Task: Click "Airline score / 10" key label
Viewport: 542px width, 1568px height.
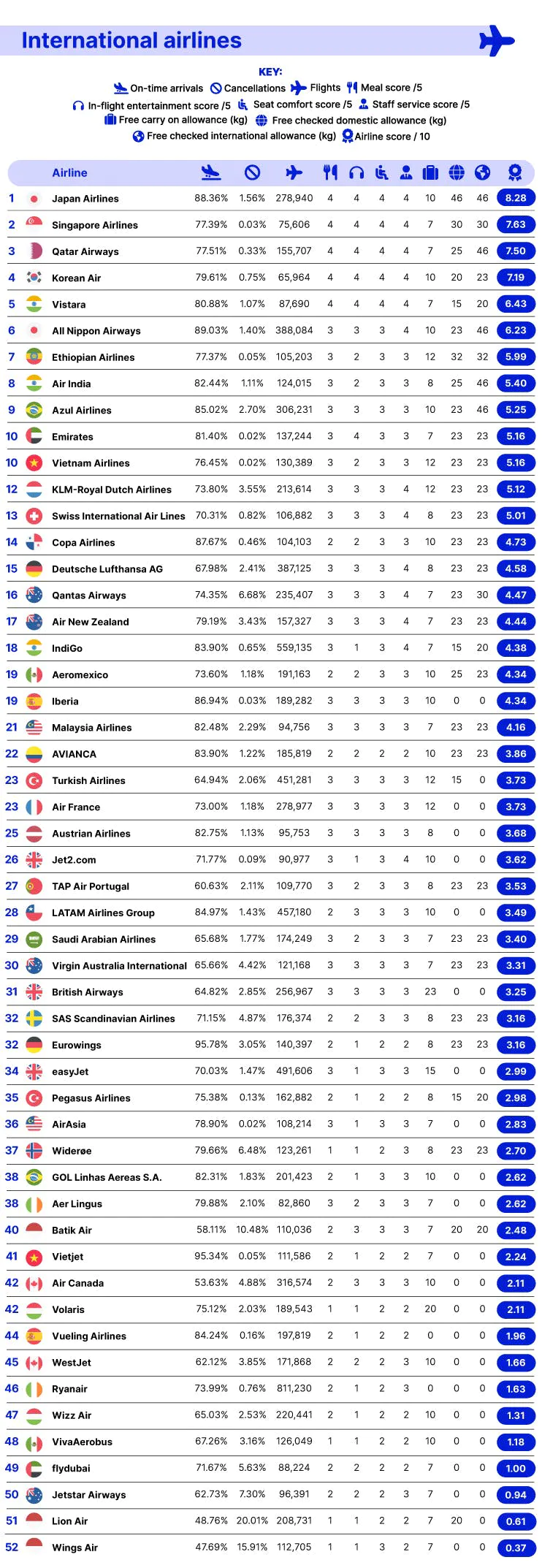Action: point(392,137)
